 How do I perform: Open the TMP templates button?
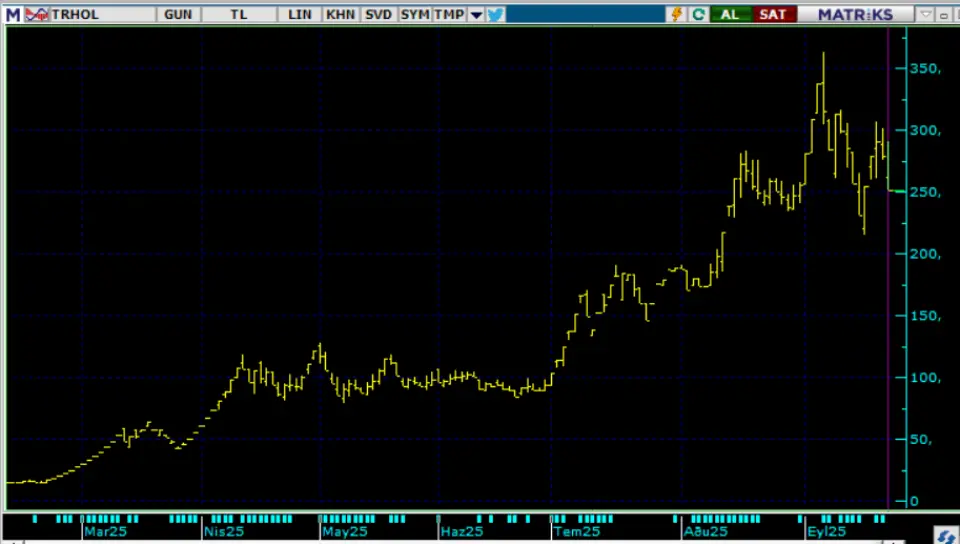[x=449, y=14]
